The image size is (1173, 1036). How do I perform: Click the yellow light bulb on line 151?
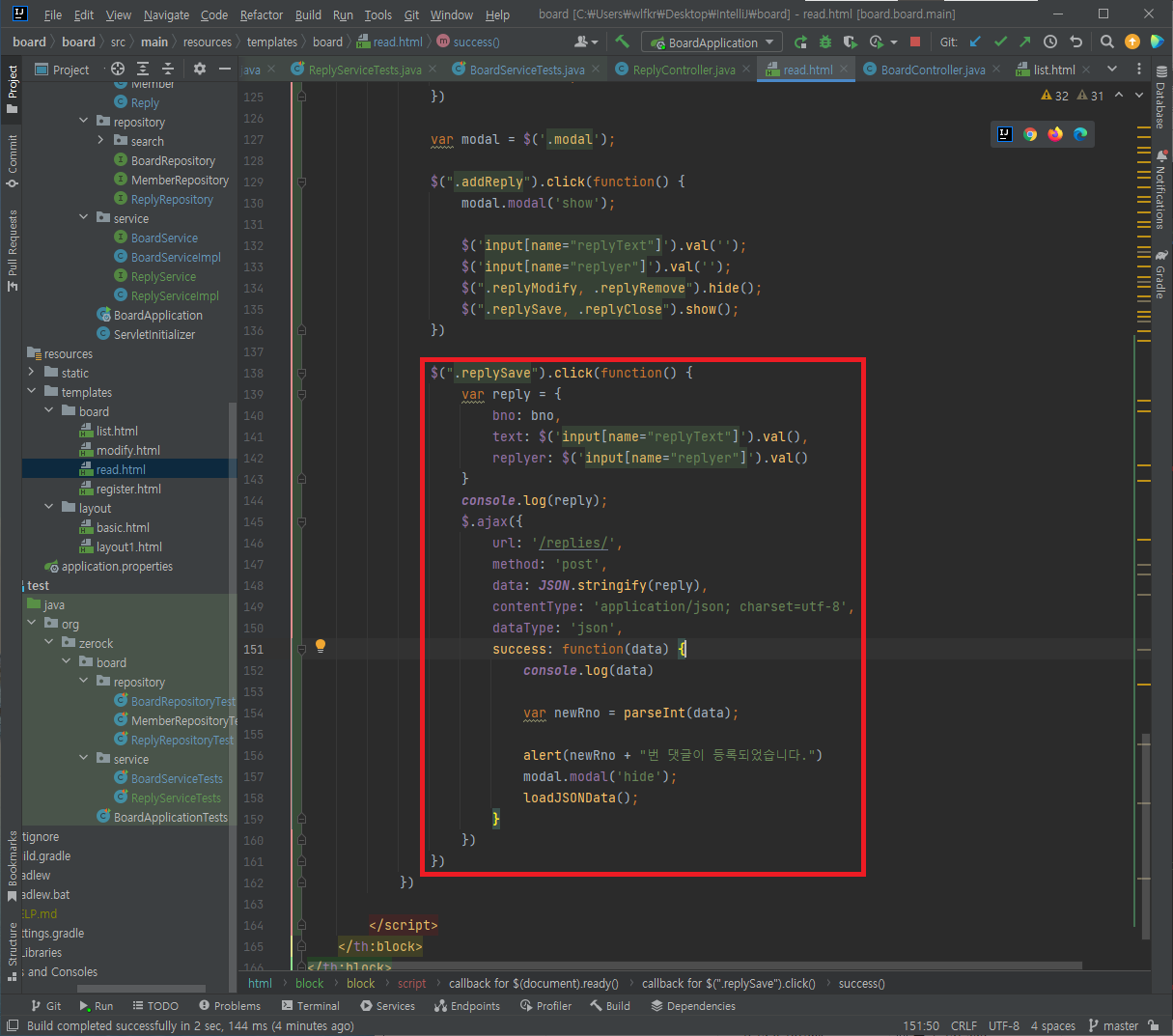[321, 647]
